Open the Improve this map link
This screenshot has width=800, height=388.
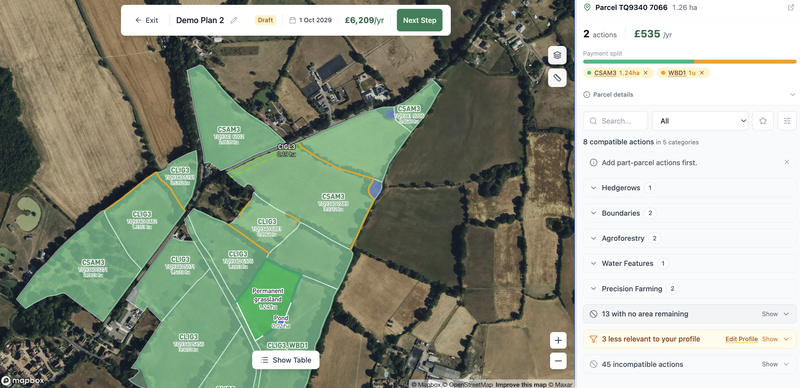click(x=520, y=385)
